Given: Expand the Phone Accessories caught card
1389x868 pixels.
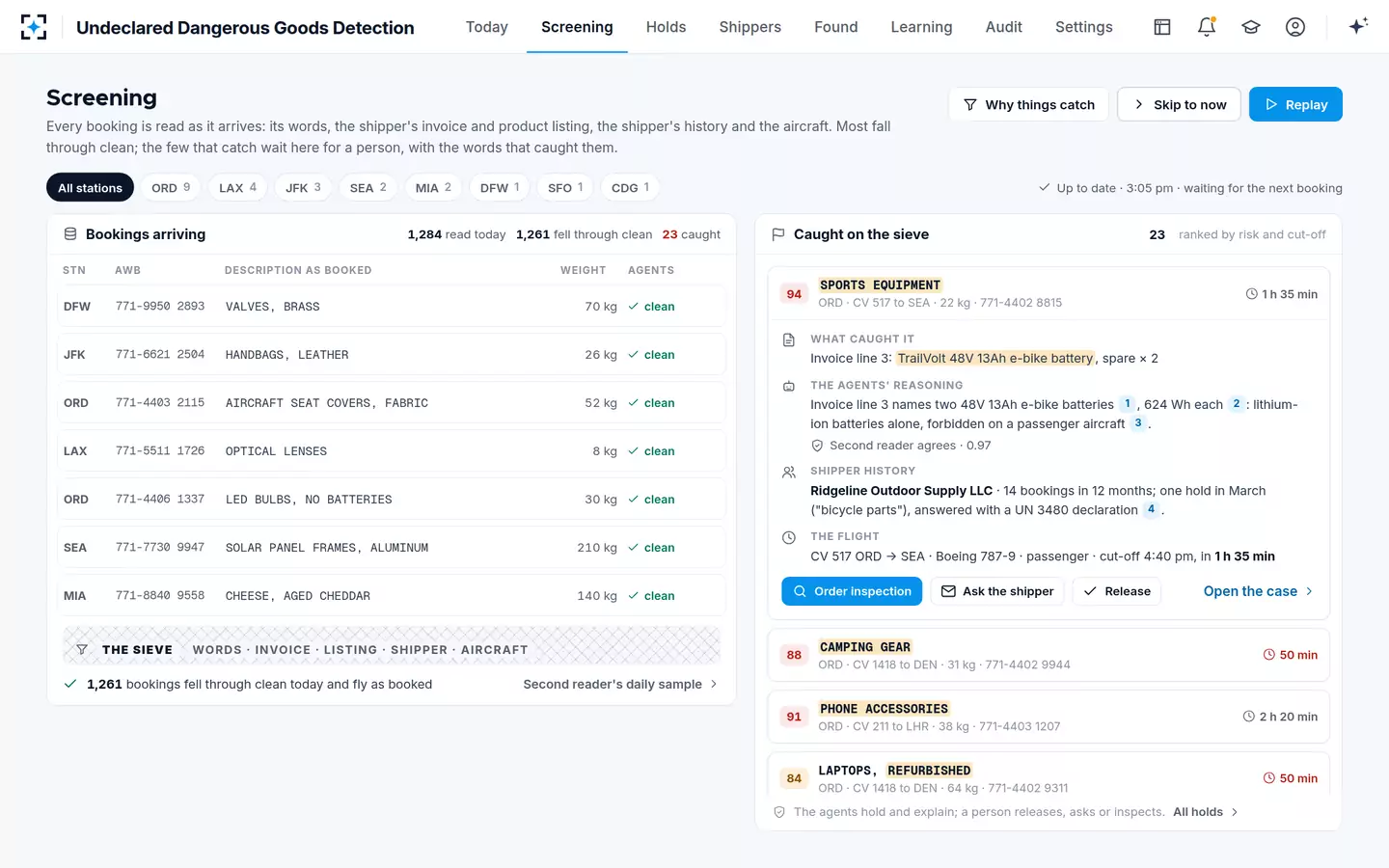Looking at the screenshot, I should (1049, 717).
